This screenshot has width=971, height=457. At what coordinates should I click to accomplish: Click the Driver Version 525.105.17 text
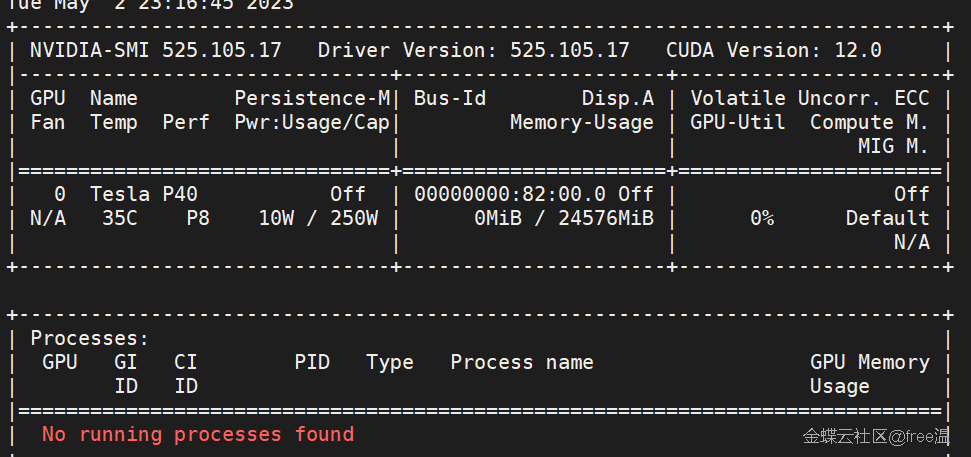(474, 50)
